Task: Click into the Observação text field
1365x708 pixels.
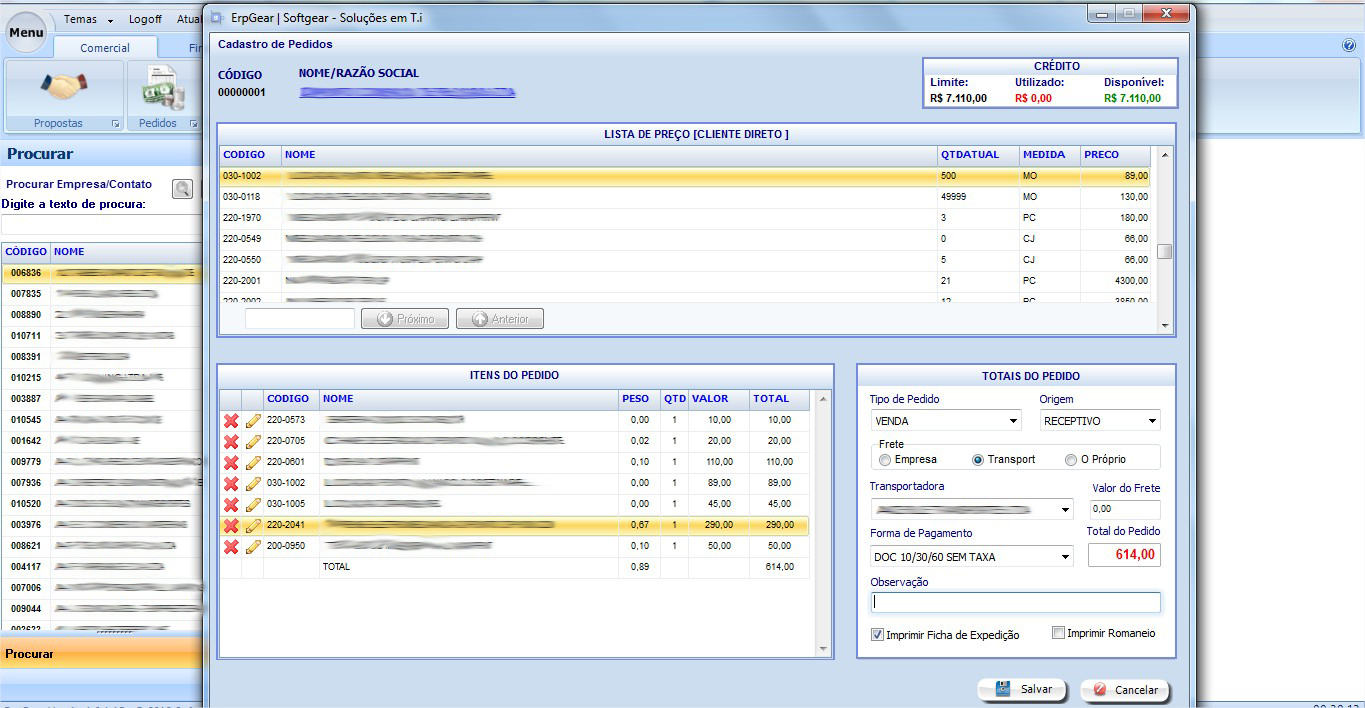Action: click(x=1015, y=602)
